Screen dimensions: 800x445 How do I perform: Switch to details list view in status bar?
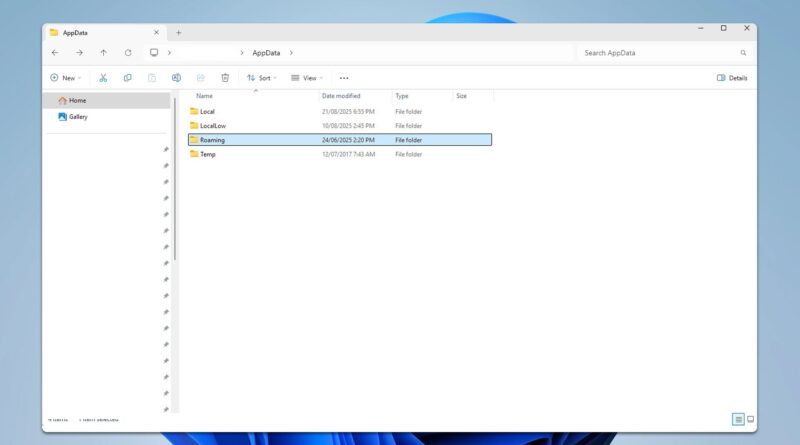[x=738, y=419]
